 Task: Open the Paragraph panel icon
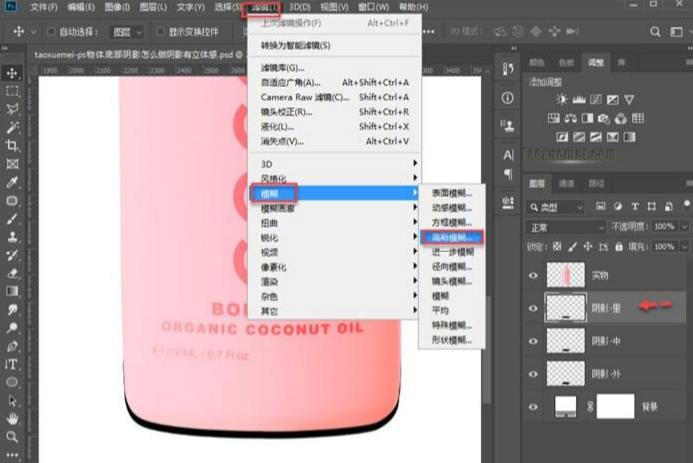coord(508,174)
